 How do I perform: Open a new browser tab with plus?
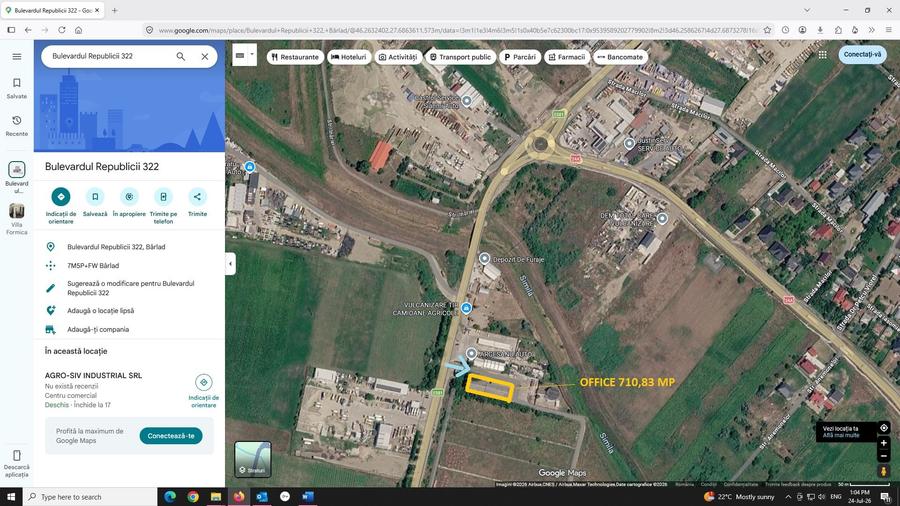click(x=115, y=10)
